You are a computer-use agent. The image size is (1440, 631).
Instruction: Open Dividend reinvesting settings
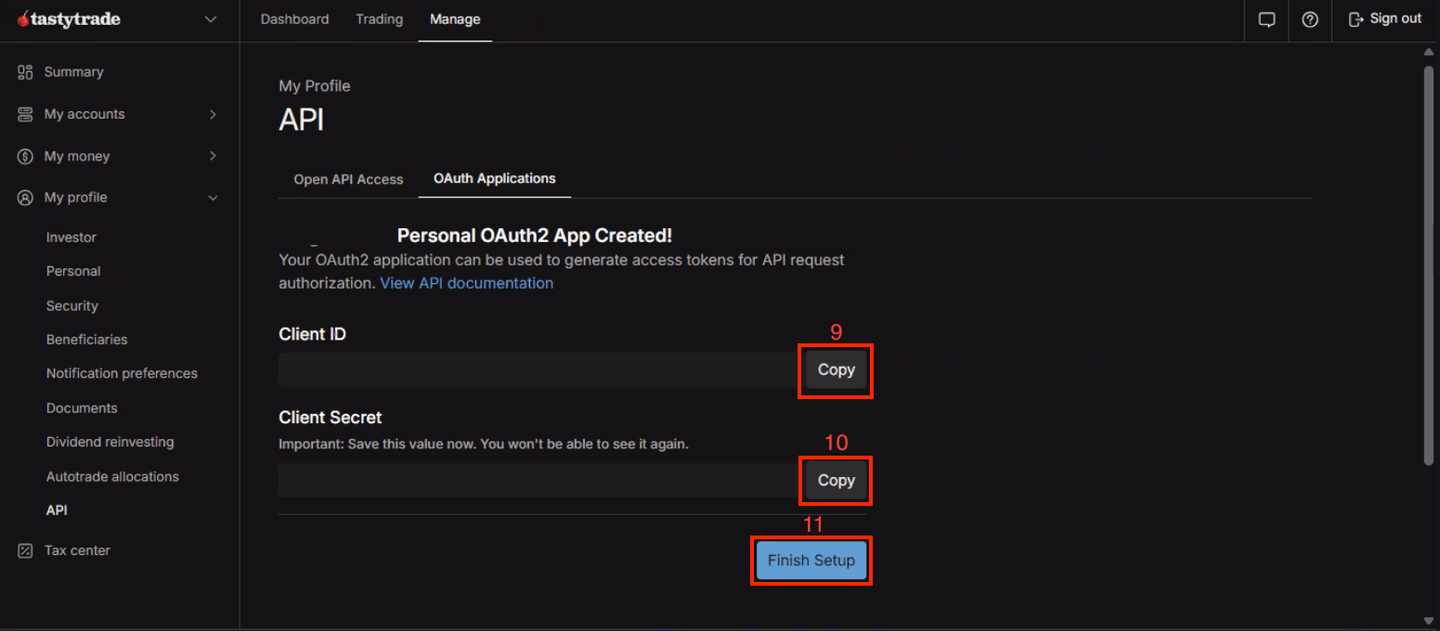(110, 442)
